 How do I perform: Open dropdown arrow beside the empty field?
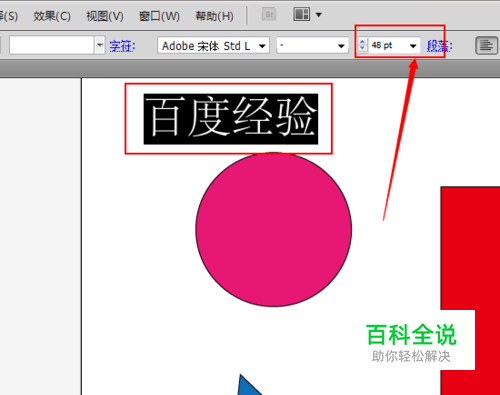(100, 45)
